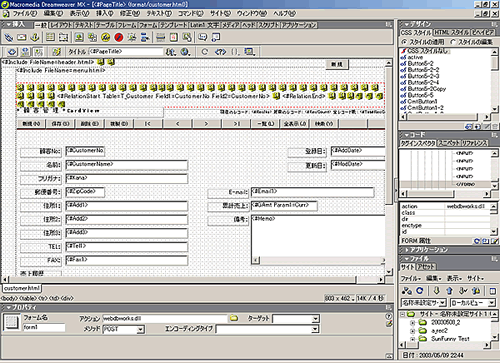500x363 pixels.
Task: Switch to Design view
Action: click(x=38, y=52)
